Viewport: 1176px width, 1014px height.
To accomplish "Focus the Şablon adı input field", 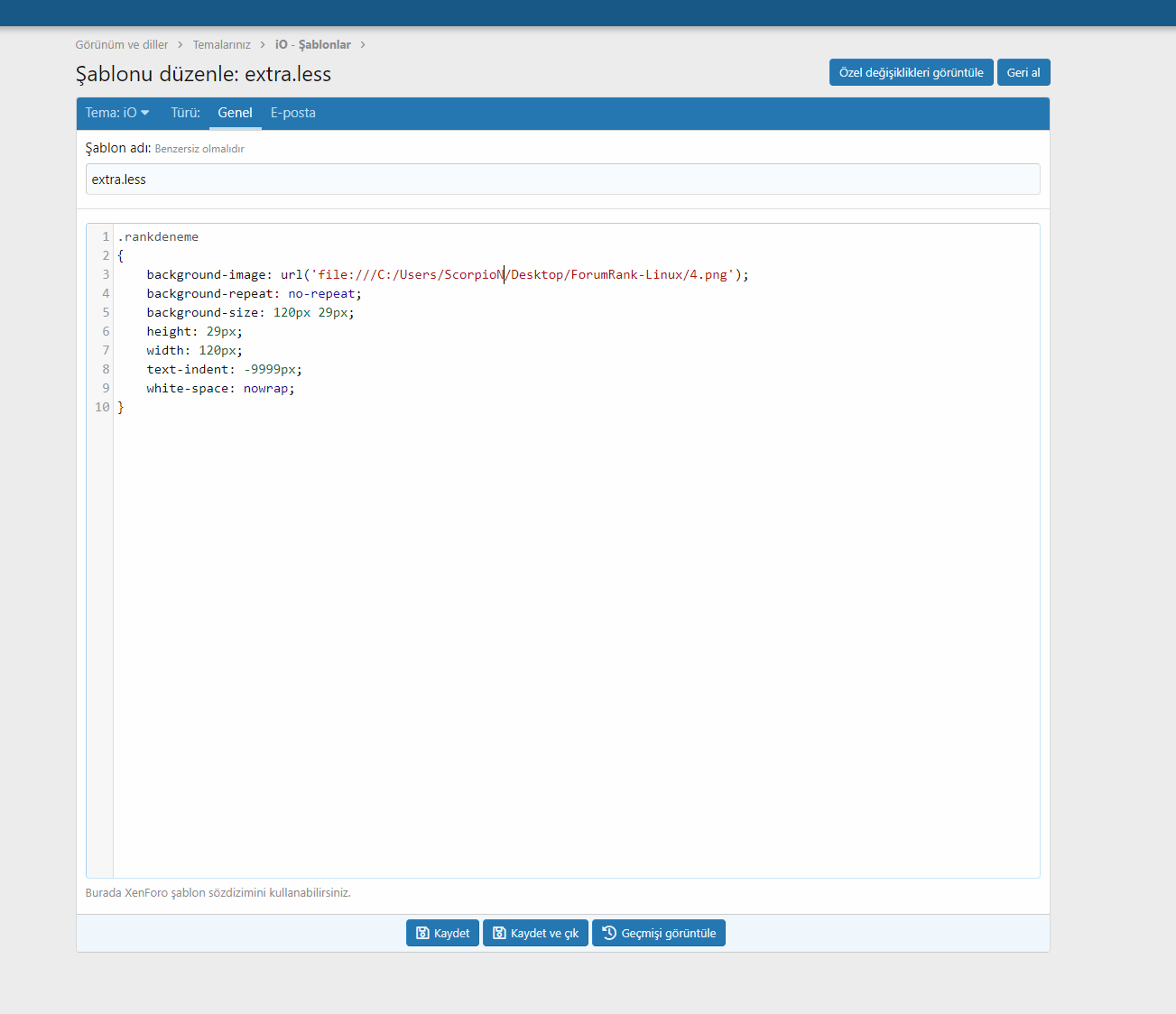I will click(x=563, y=179).
